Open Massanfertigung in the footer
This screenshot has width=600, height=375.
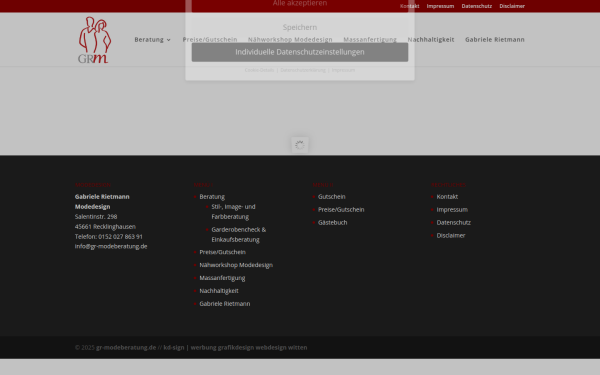point(222,278)
